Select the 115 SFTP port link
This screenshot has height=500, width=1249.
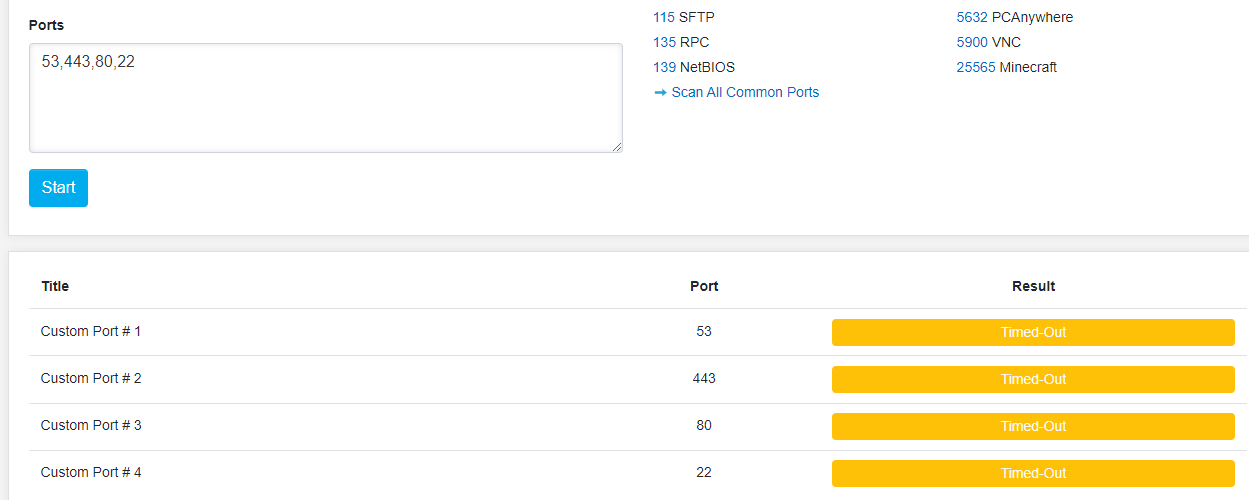tap(664, 17)
